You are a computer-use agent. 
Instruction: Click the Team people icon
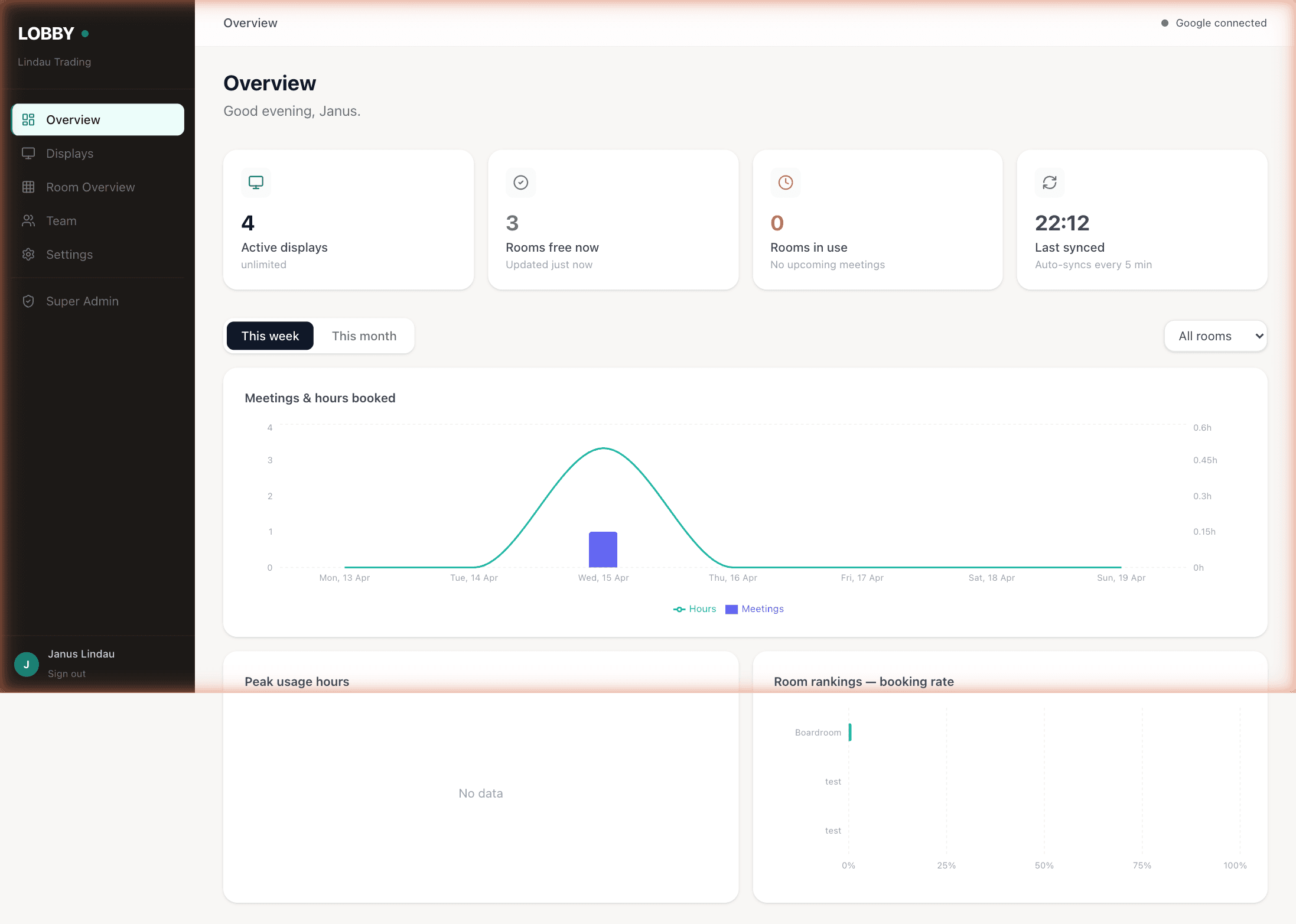tap(28, 220)
